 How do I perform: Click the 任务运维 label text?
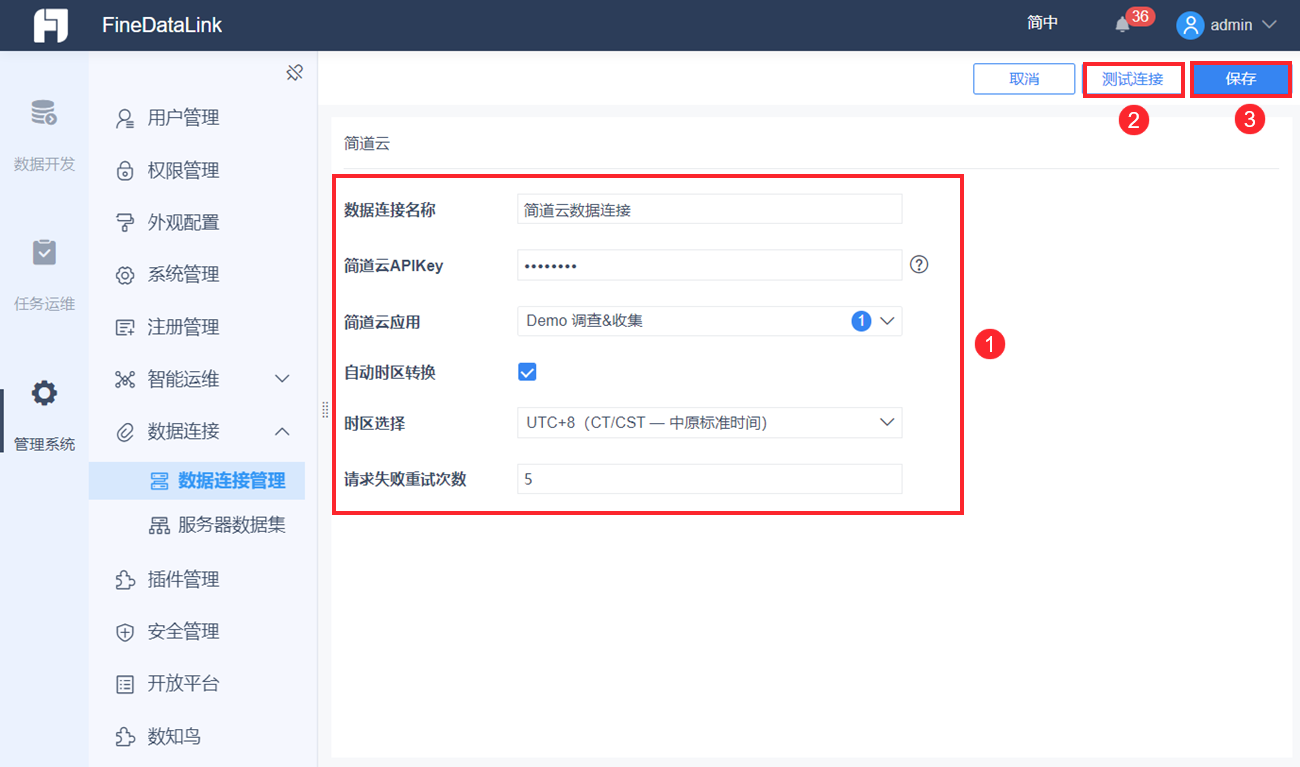[44, 304]
